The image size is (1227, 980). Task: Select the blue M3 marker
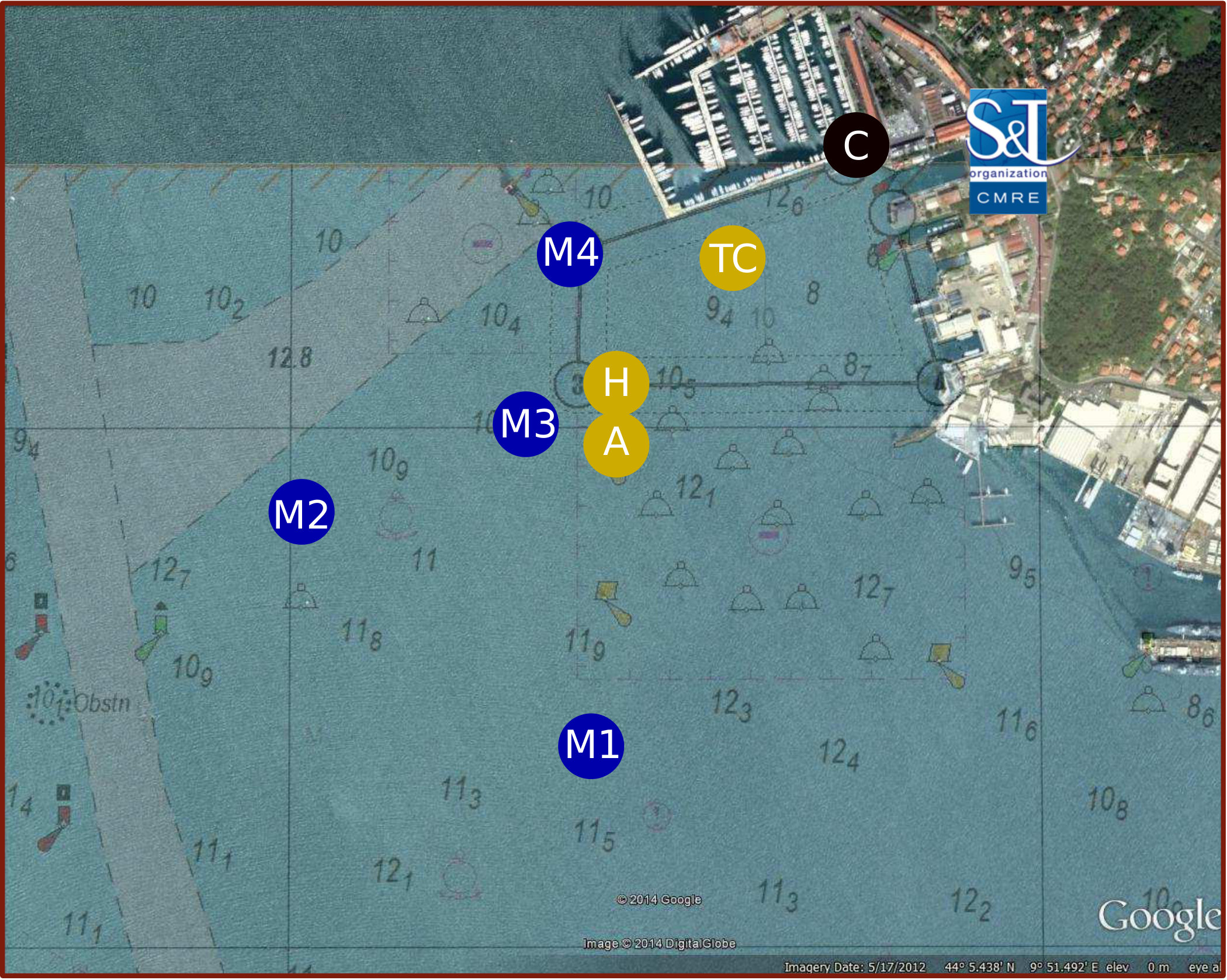pyautogui.click(x=526, y=424)
